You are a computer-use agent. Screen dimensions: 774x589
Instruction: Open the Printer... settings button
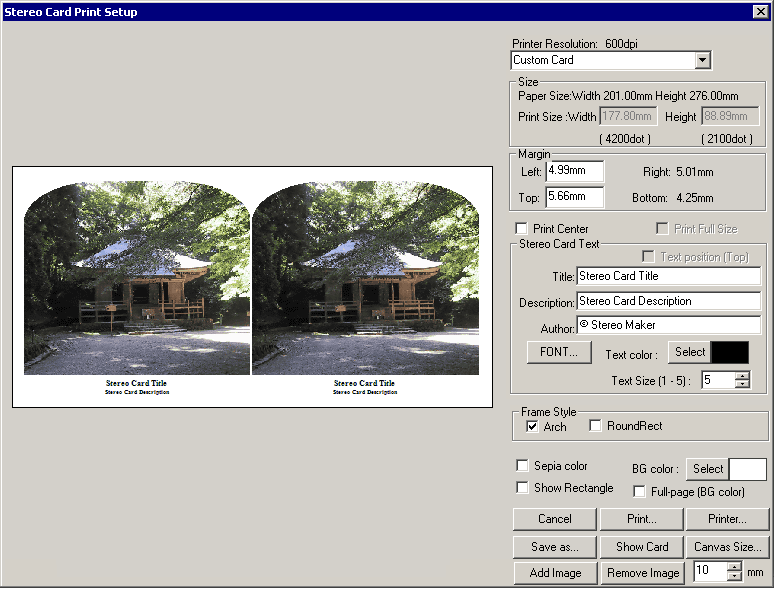tap(728, 519)
